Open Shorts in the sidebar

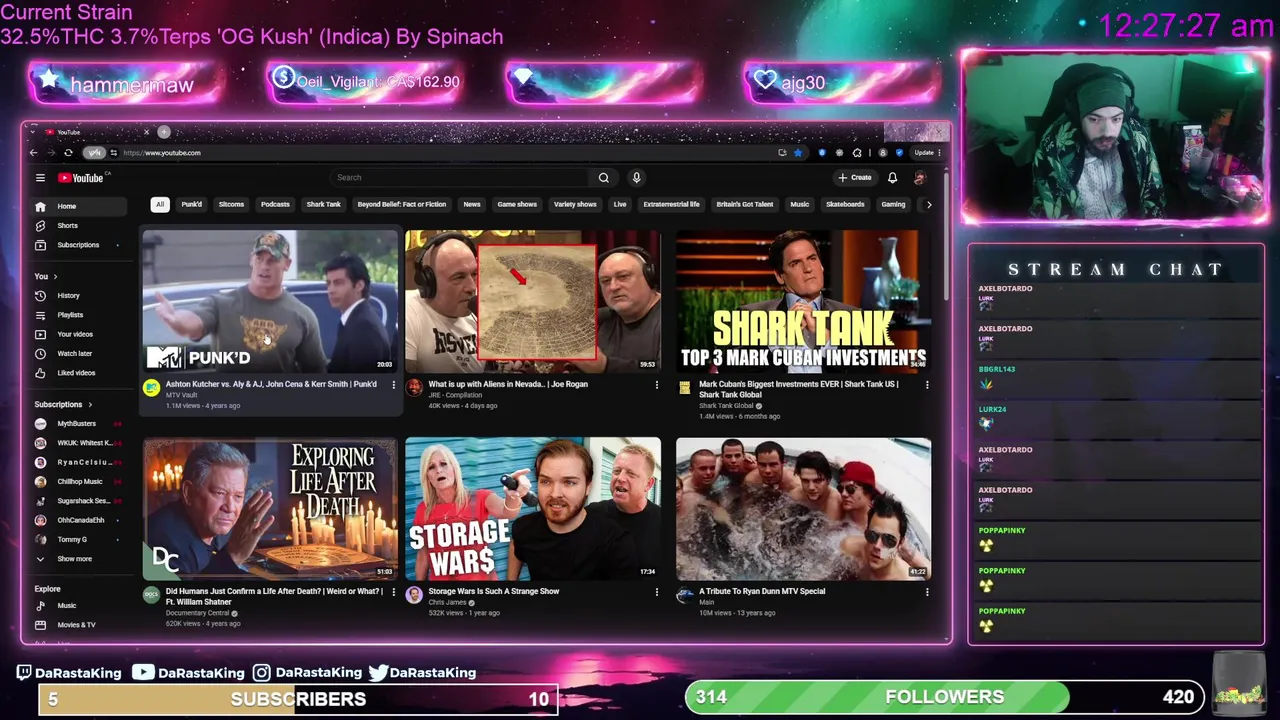click(x=80, y=225)
